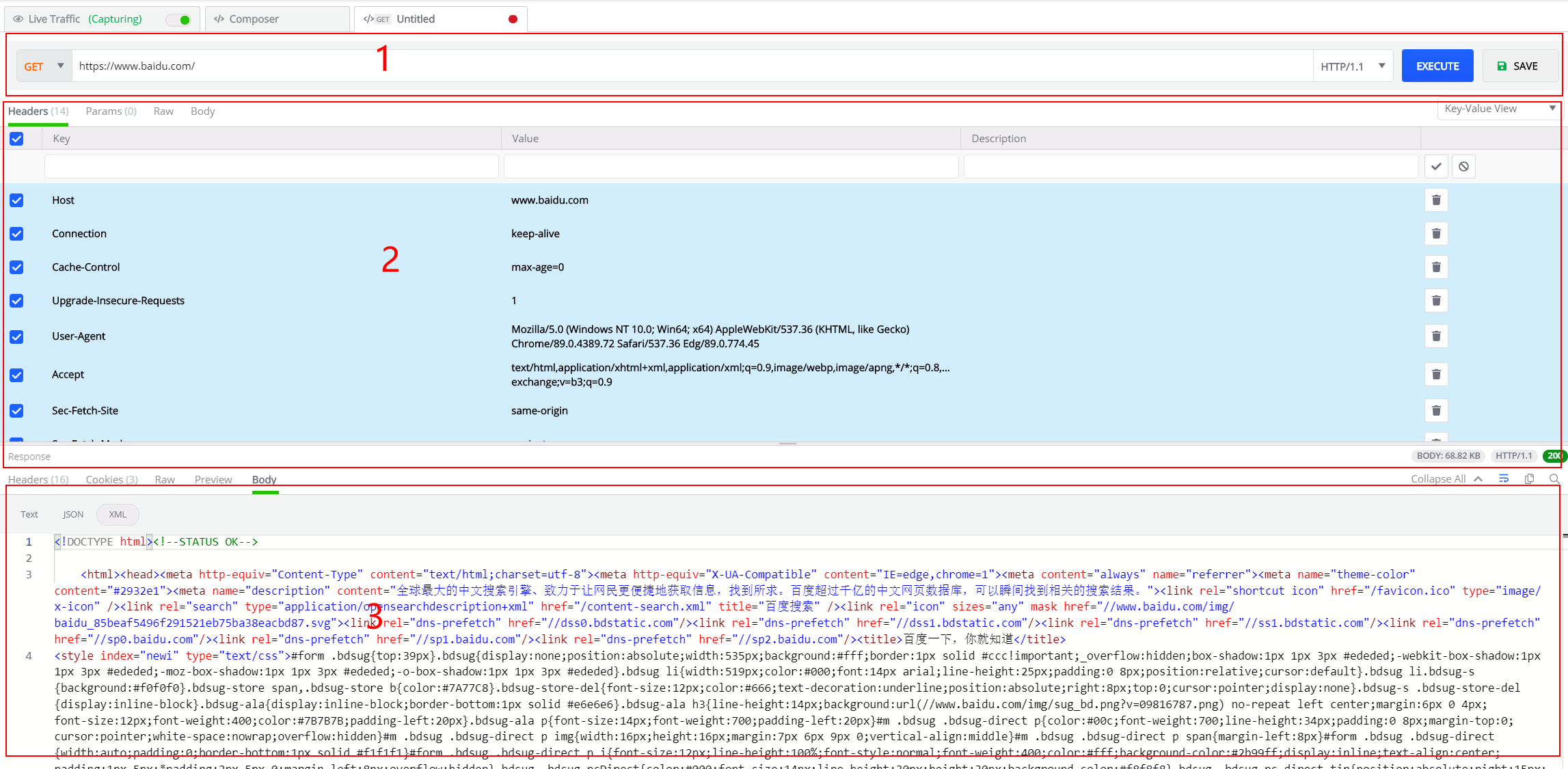The image size is (1568, 769).
Task: Uncheck the select-all headers checkbox
Action: coord(16,139)
